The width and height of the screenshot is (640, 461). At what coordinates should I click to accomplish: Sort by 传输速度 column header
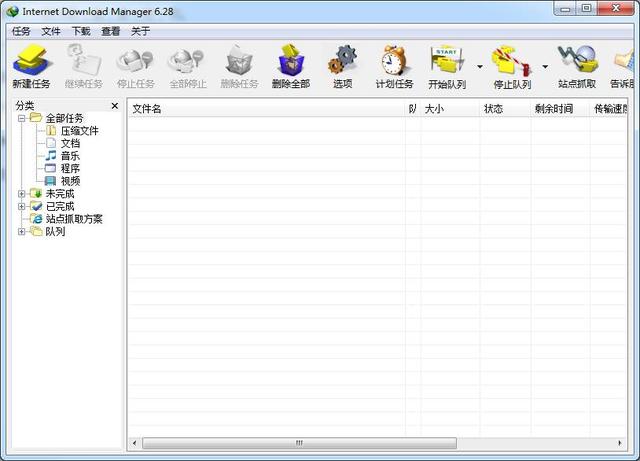(608, 109)
